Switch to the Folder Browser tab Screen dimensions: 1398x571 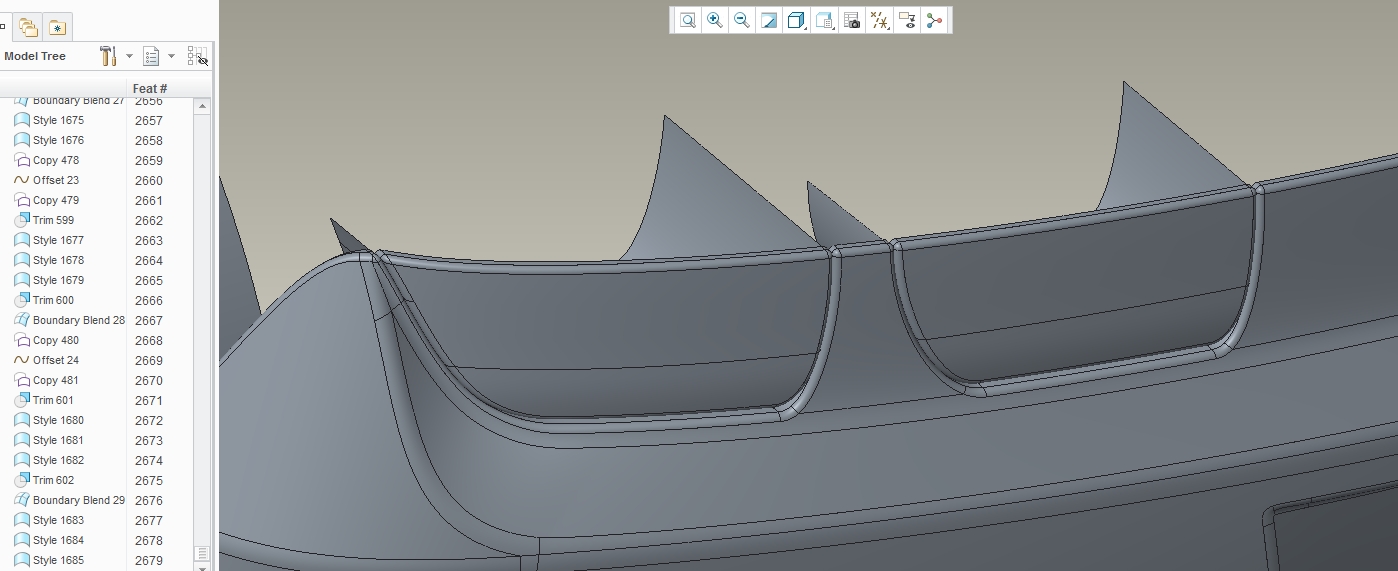[28, 27]
